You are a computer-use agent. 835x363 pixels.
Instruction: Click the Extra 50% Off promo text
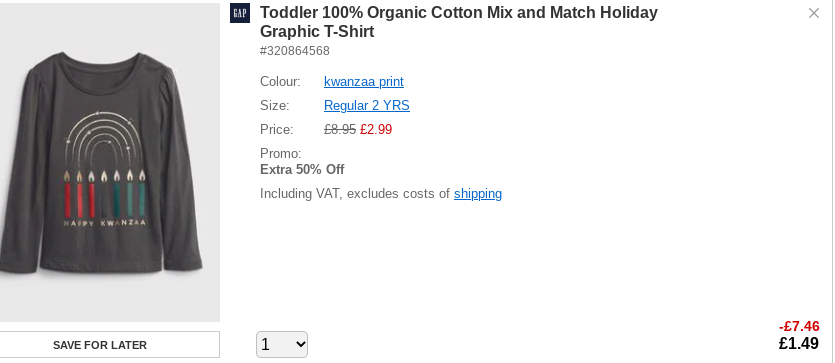(x=302, y=170)
